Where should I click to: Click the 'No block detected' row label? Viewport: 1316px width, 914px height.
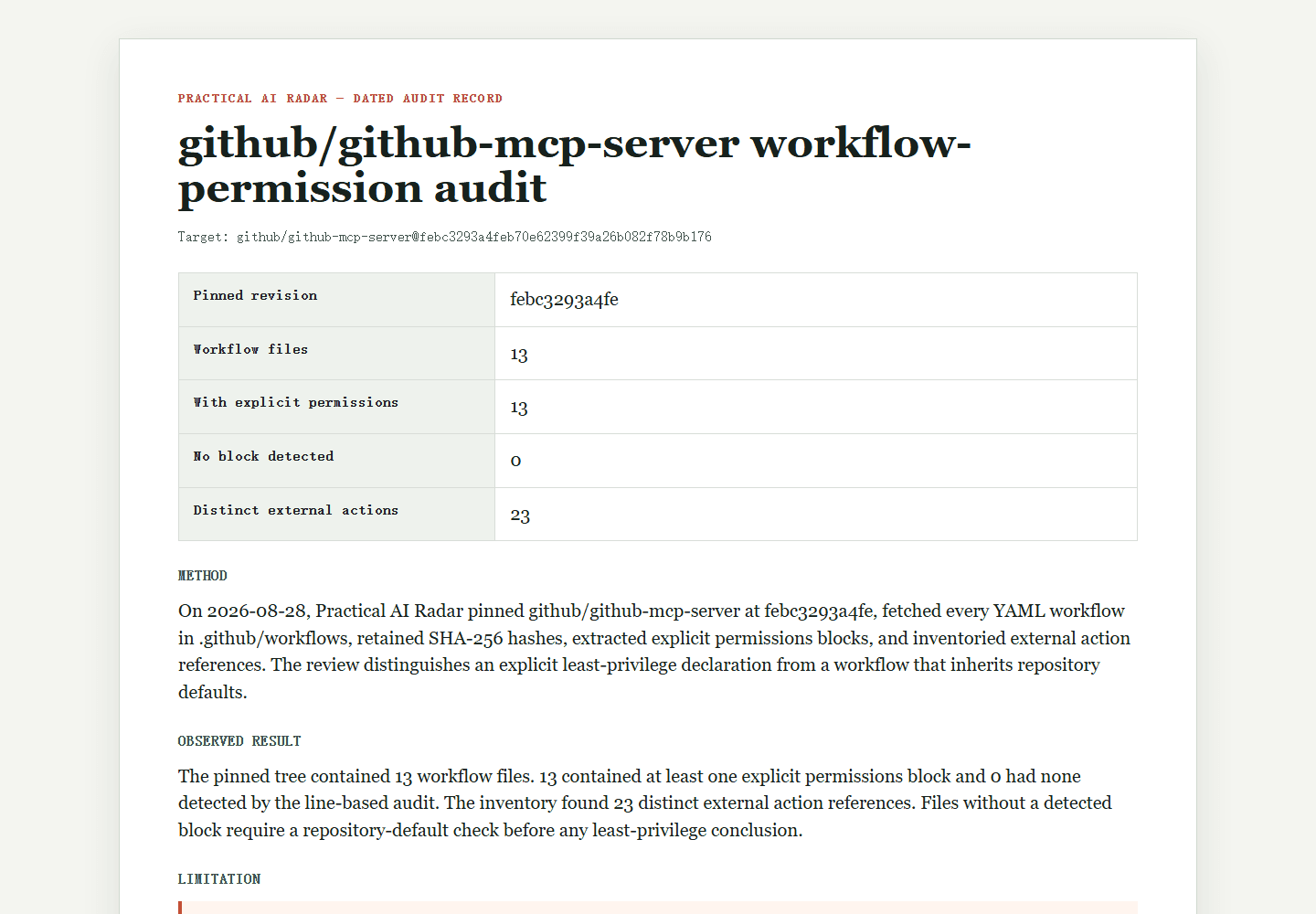tap(263, 456)
